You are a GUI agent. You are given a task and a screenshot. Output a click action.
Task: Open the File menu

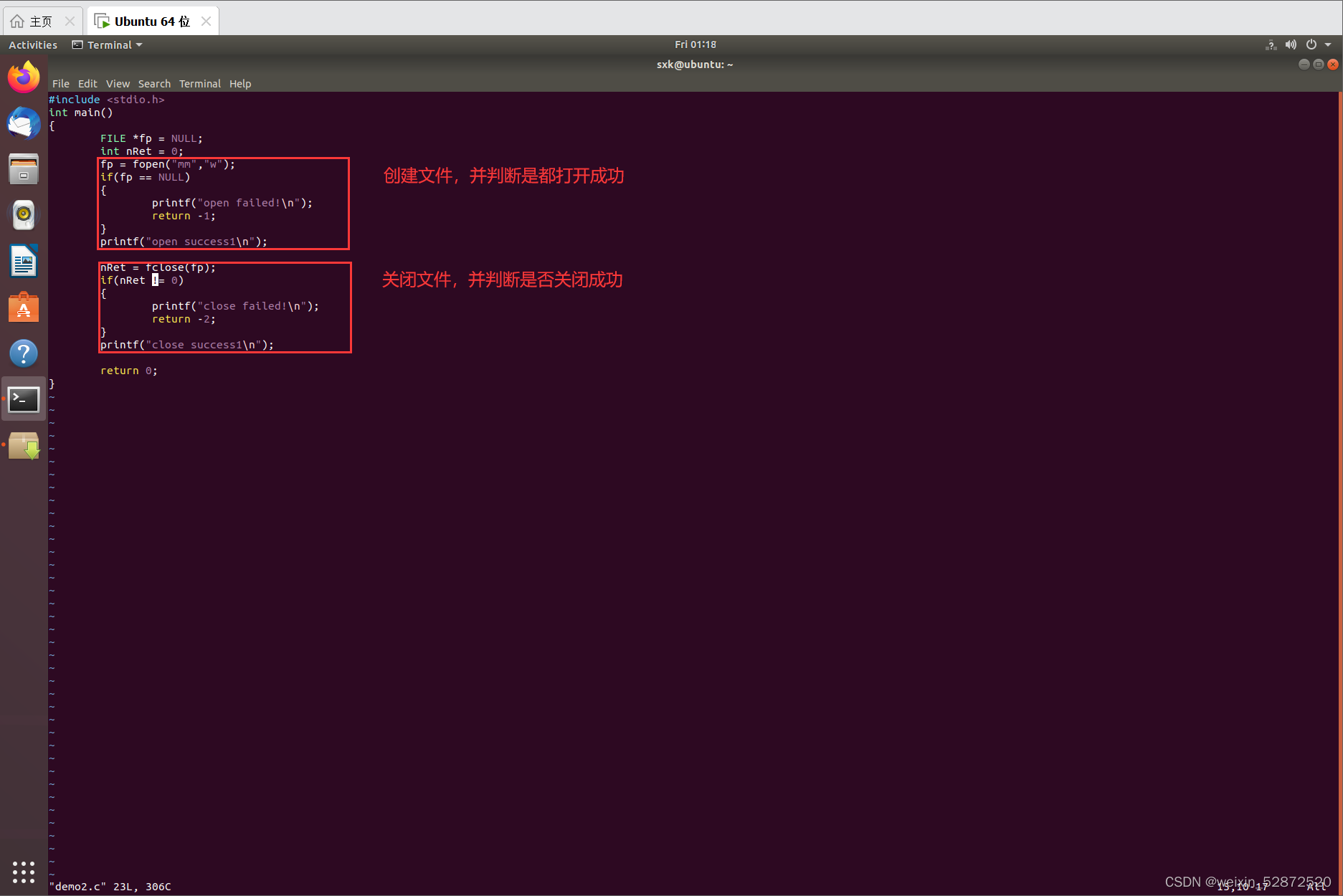(x=61, y=84)
